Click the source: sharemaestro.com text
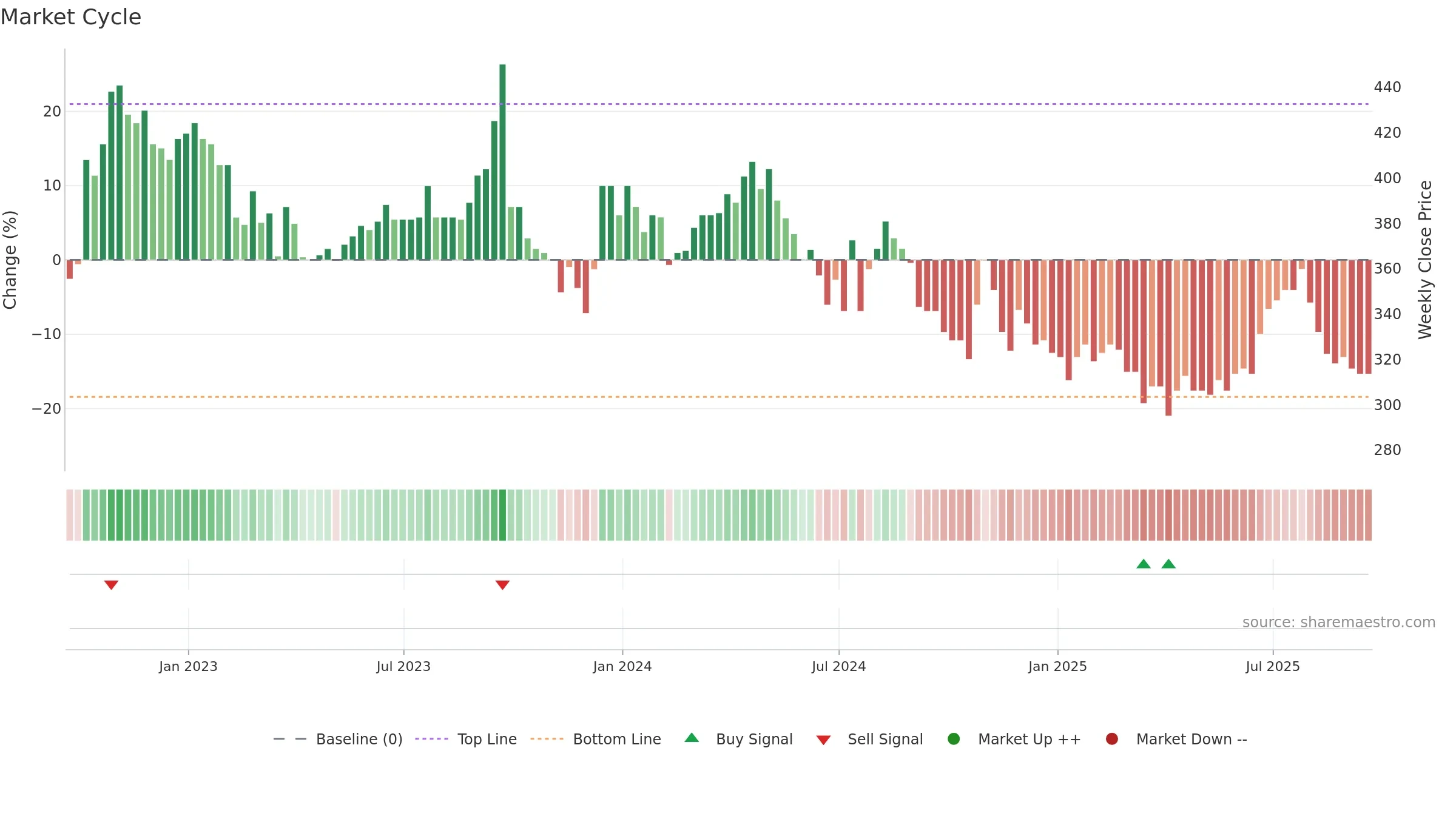Image resolution: width=1456 pixels, height=819 pixels. click(1339, 622)
